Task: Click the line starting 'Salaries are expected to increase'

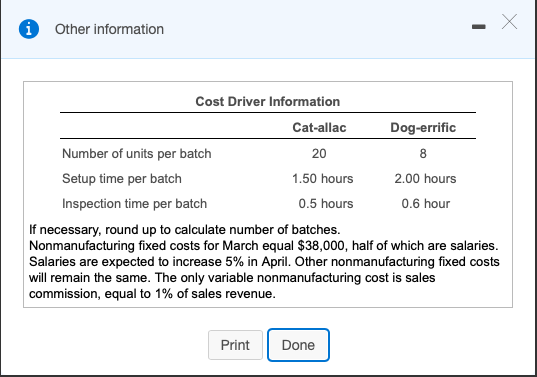Action: (x=264, y=262)
